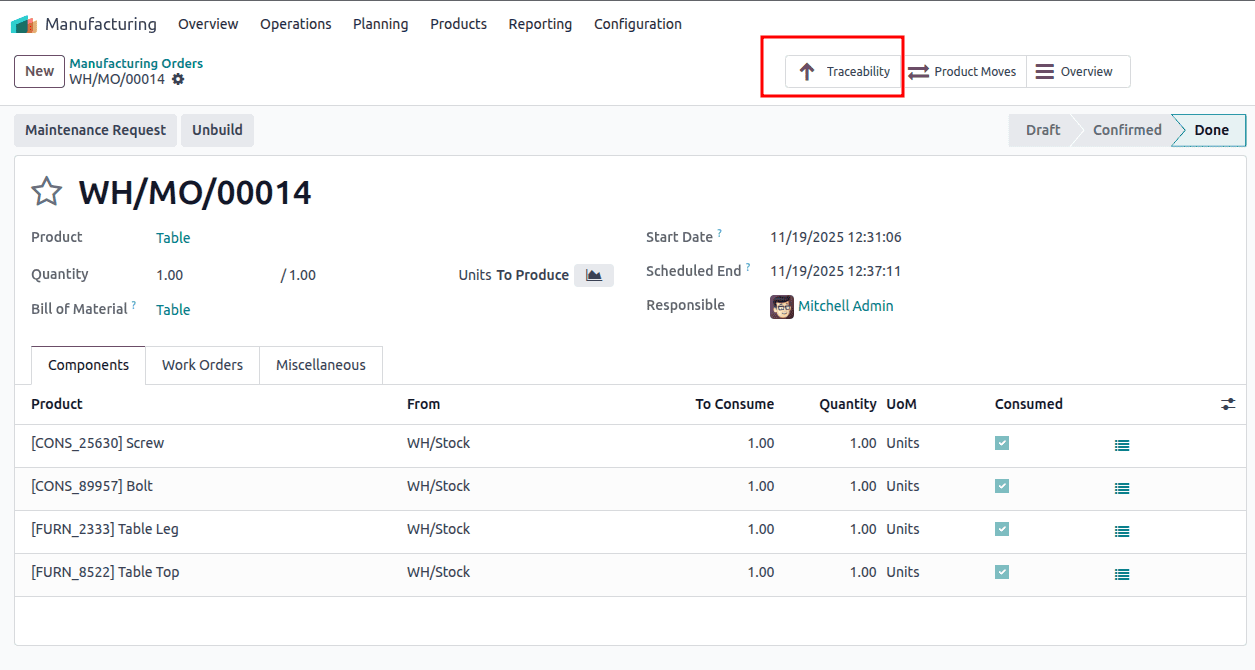Click the Traceability upload-arrow icon

pyautogui.click(x=808, y=71)
